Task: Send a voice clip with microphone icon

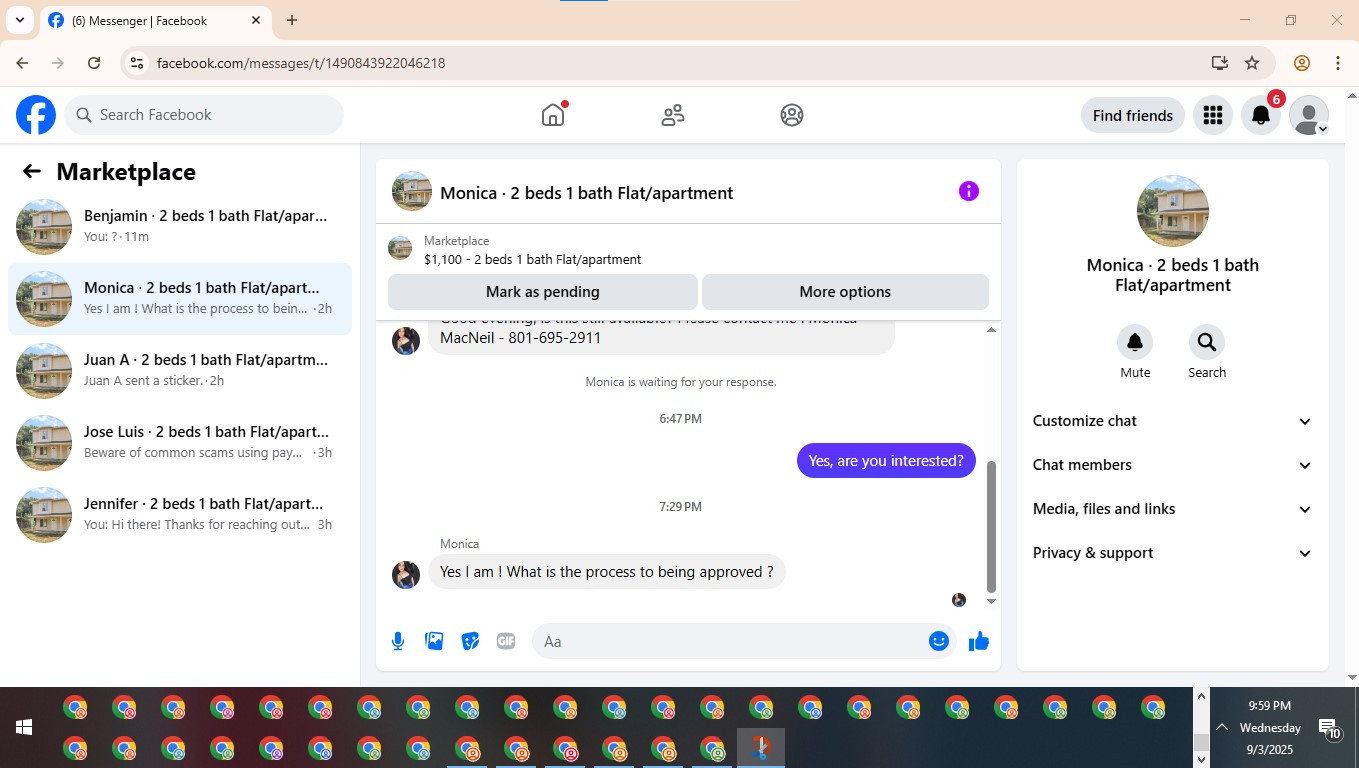Action: tap(398, 641)
